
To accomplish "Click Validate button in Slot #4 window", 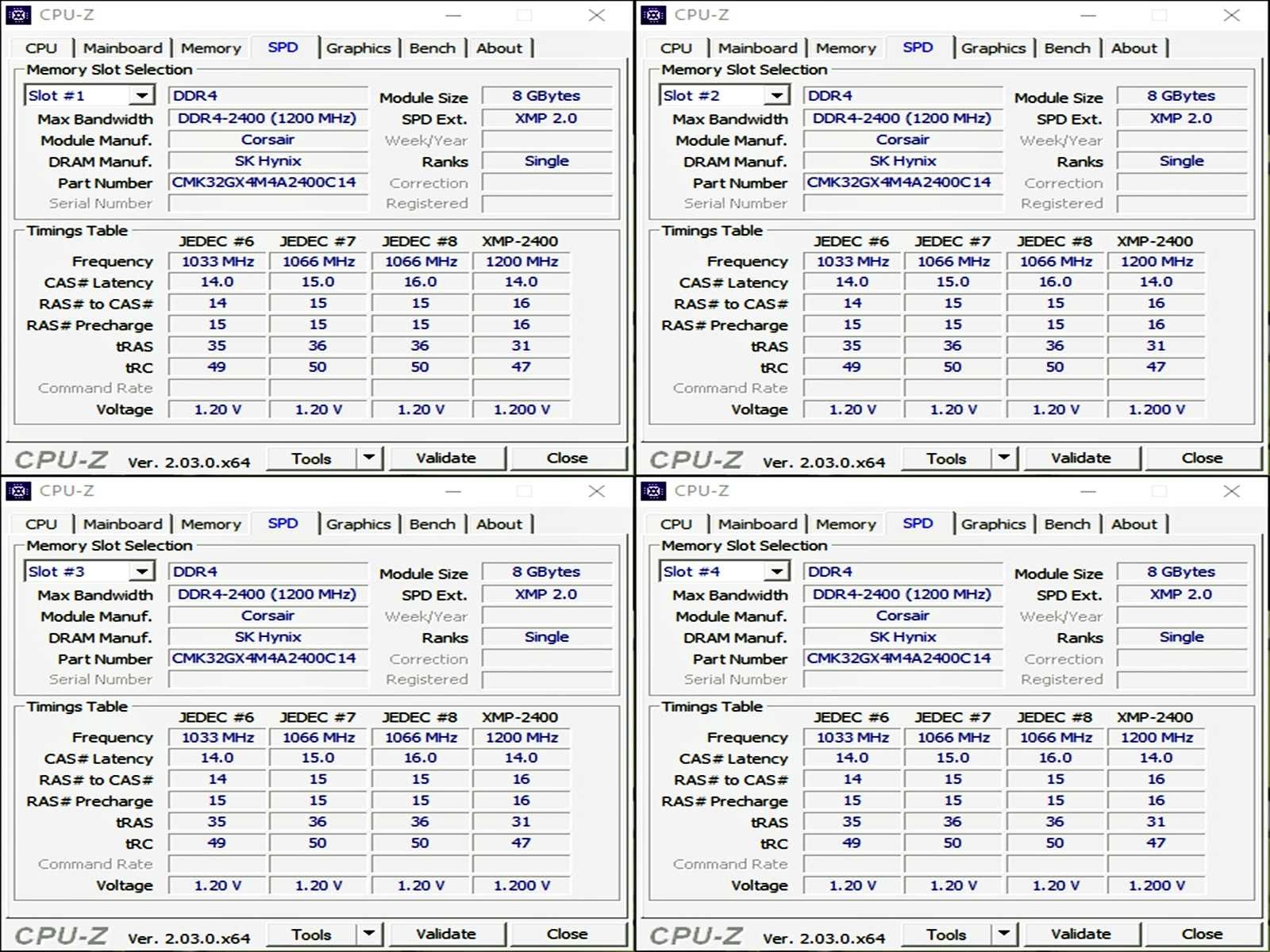I will [1081, 935].
